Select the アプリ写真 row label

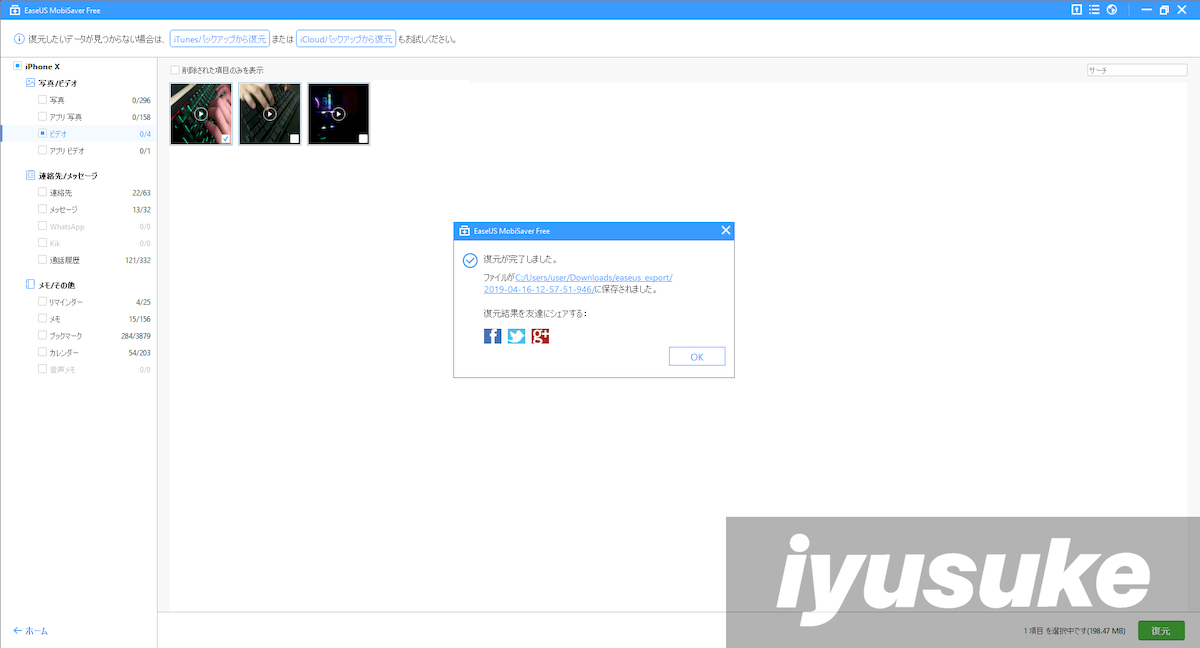pos(66,117)
